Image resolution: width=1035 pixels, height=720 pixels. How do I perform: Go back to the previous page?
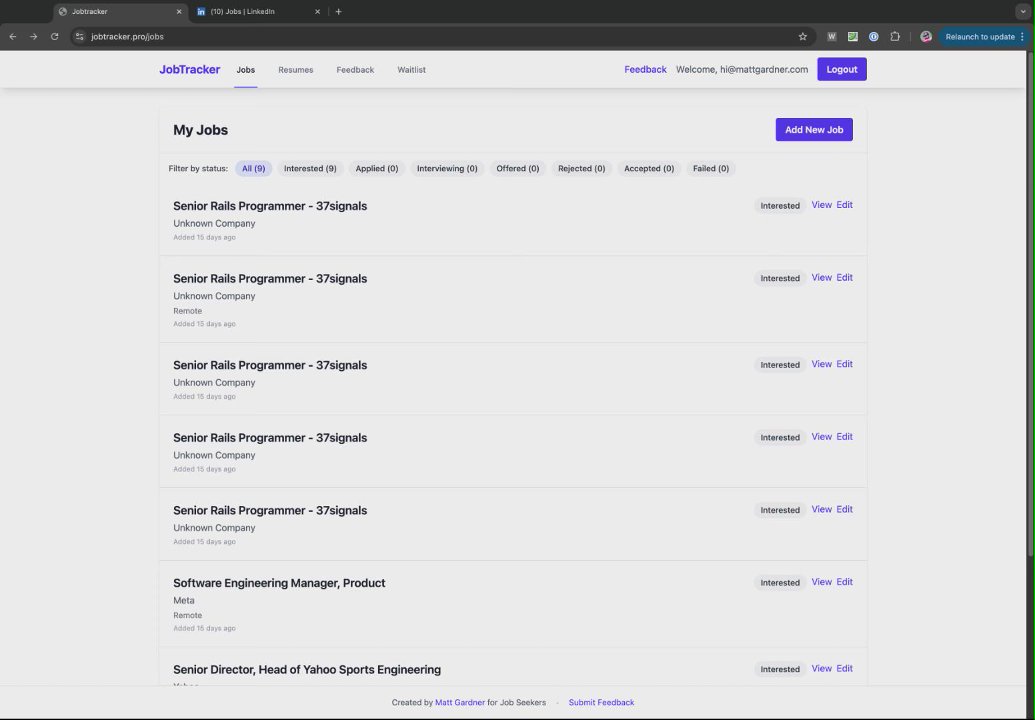click(13, 37)
